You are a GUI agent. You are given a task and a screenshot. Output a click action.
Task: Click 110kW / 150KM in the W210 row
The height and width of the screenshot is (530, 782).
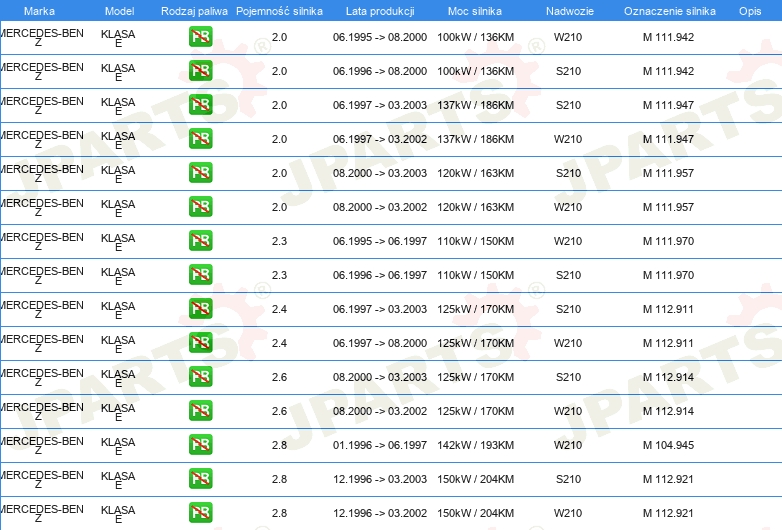pyautogui.click(x=476, y=241)
